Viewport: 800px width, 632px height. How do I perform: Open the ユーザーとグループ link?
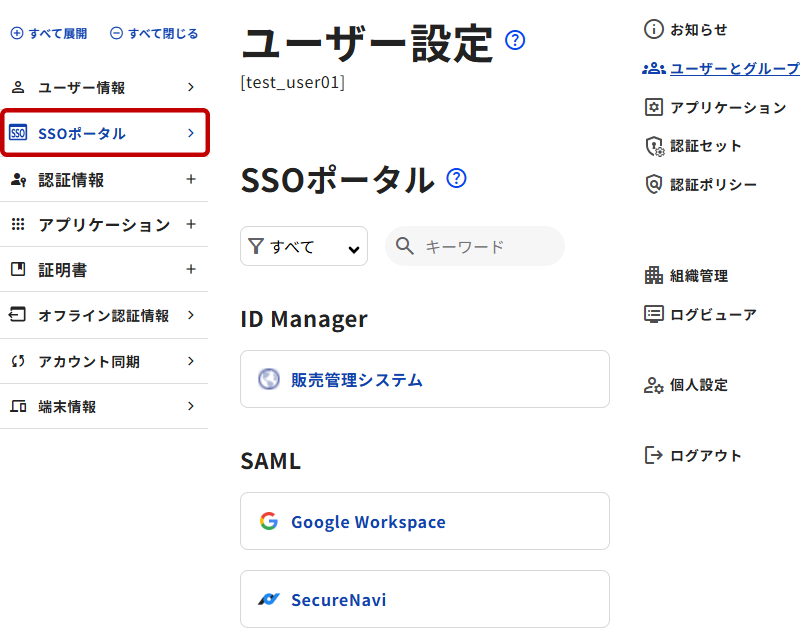coord(733,69)
